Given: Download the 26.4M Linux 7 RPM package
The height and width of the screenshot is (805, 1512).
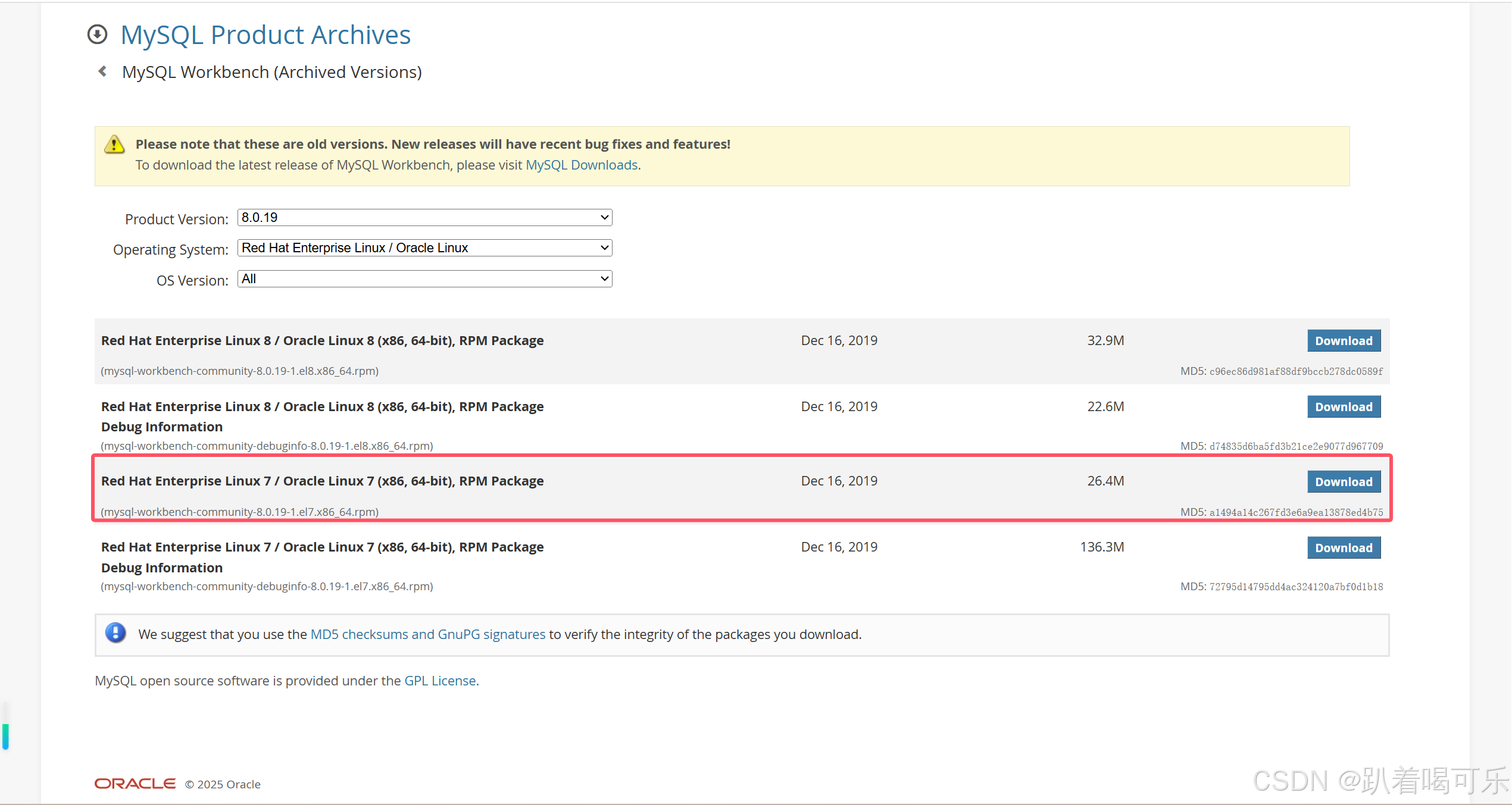Looking at the screenshot, I should point(1344,482).
